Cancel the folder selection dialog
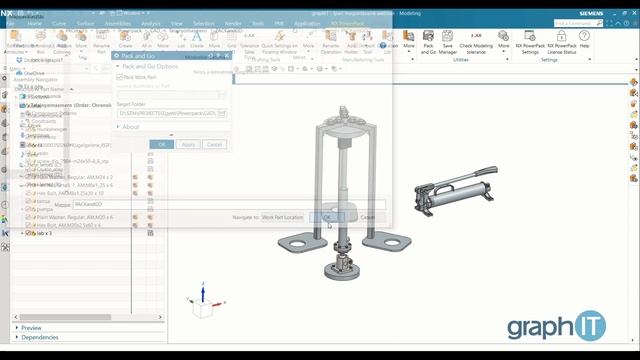 [x=367, y=217]
